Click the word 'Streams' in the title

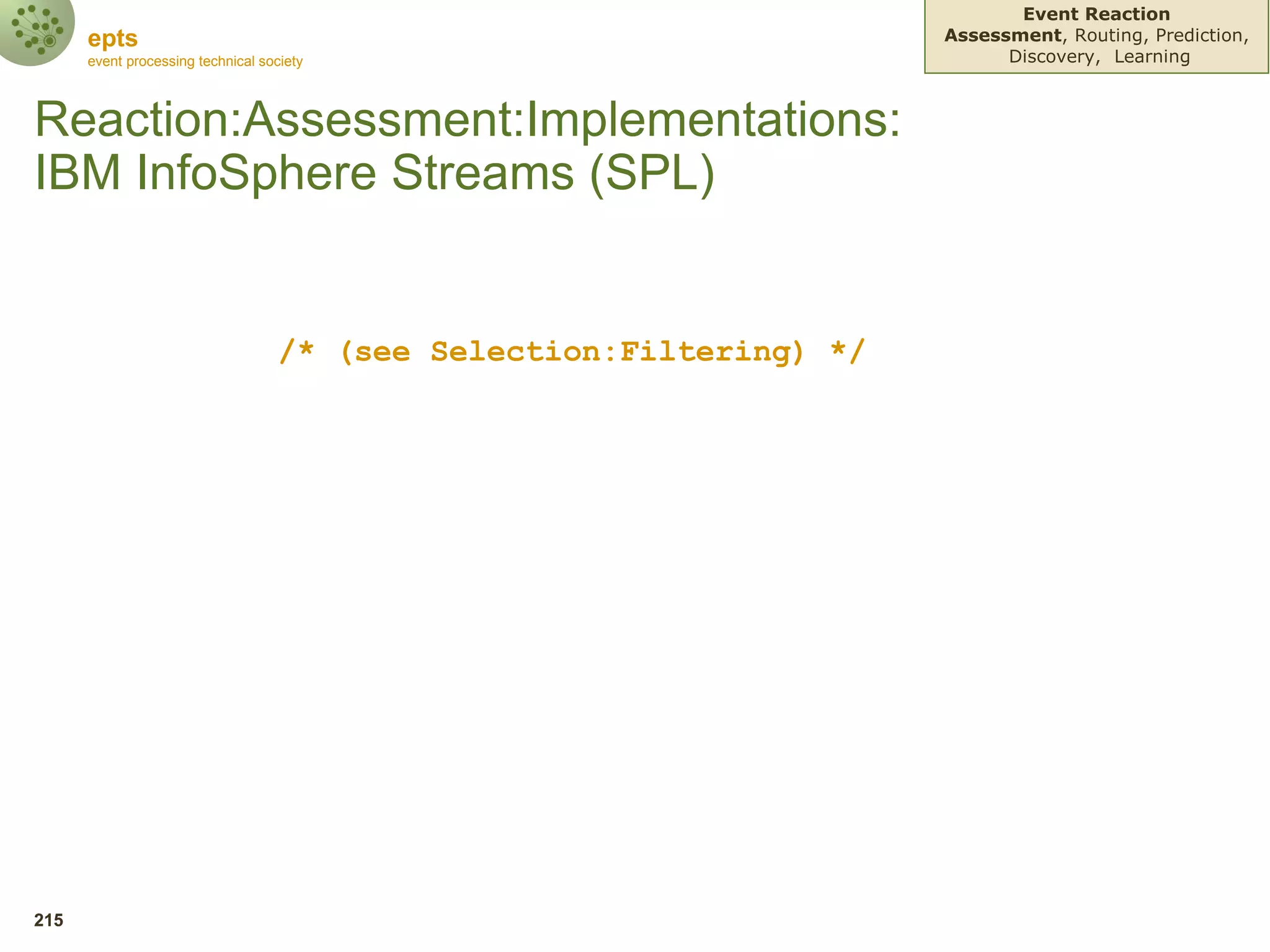point(482,173)
